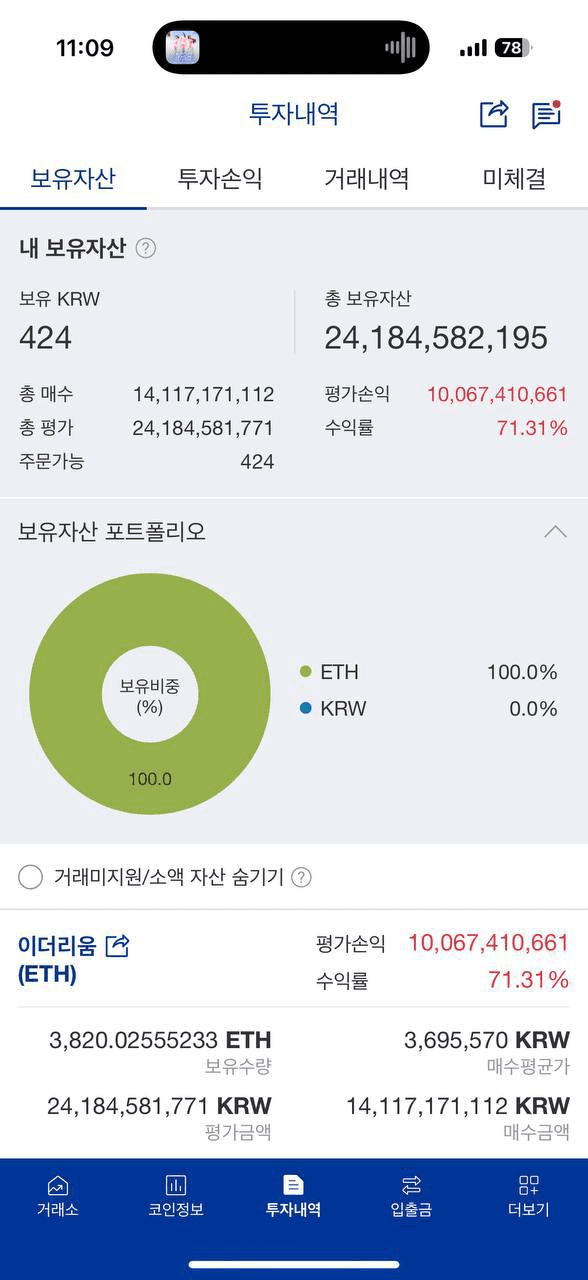The width and height of the screenshot is (588, 1280).
Task: Click the green ETH donut chart segment
Action: [x=150, y=775]
